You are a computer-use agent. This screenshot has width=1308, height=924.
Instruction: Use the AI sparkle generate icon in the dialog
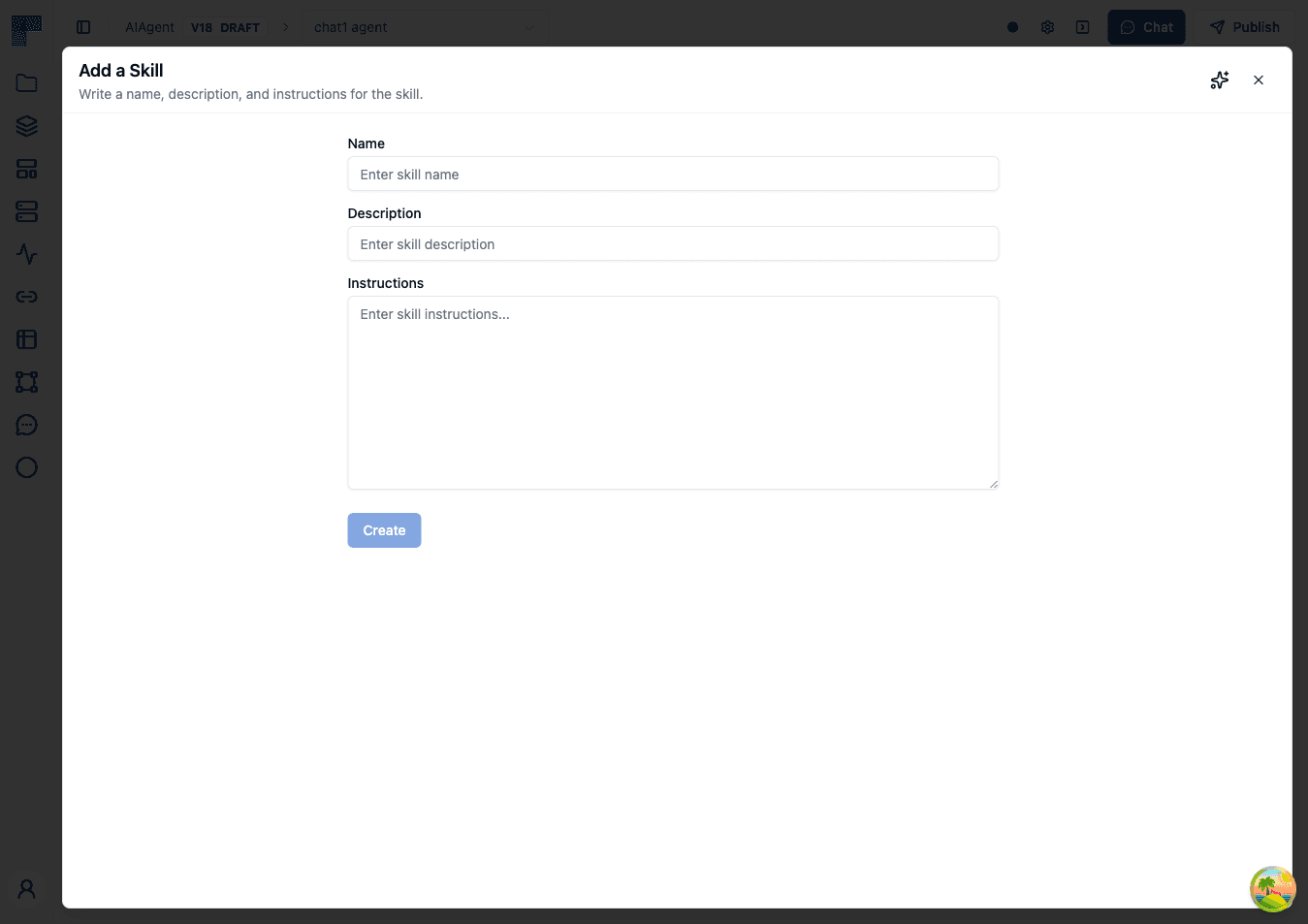click(1219, 80)
